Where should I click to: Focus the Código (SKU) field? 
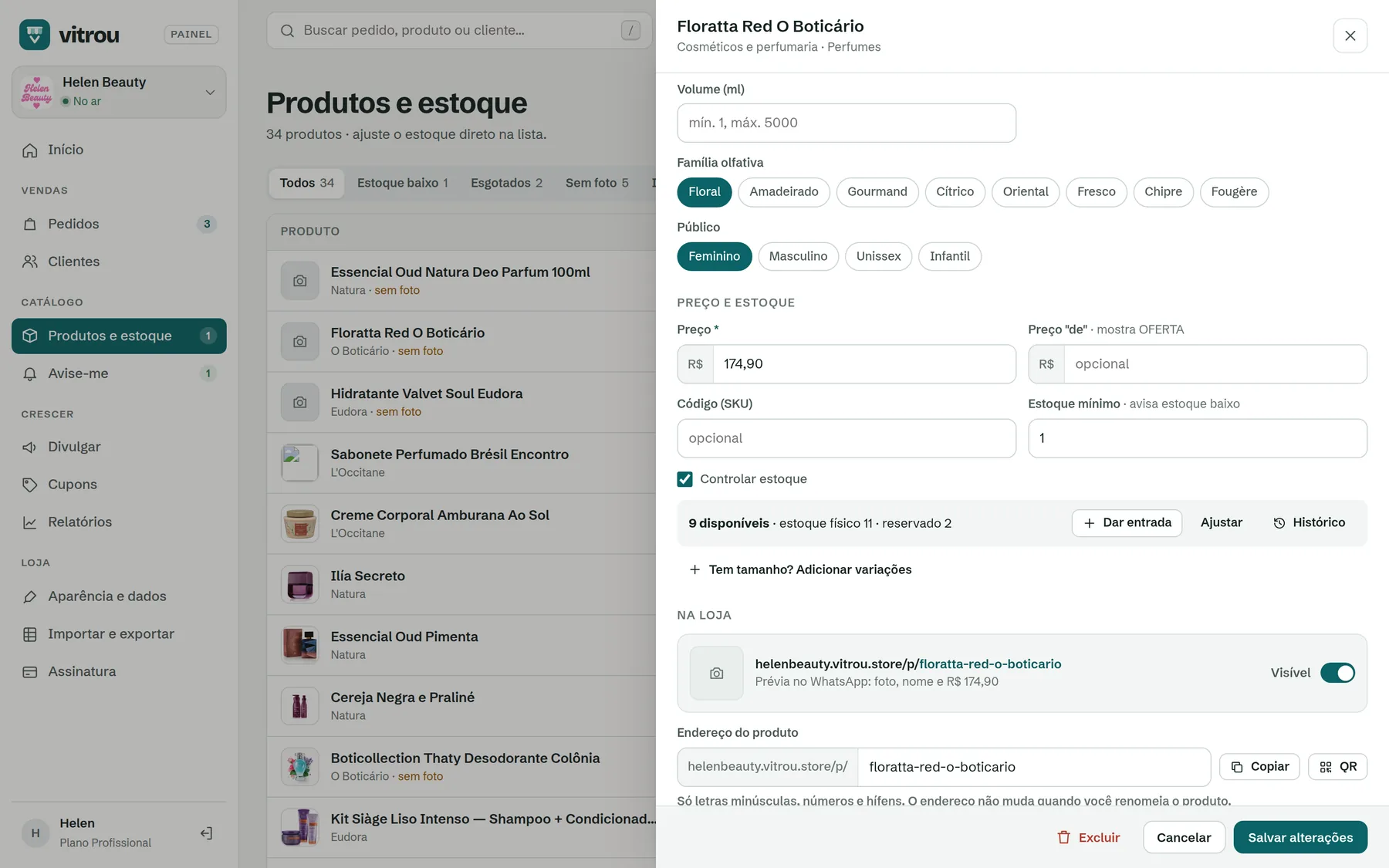847,438
